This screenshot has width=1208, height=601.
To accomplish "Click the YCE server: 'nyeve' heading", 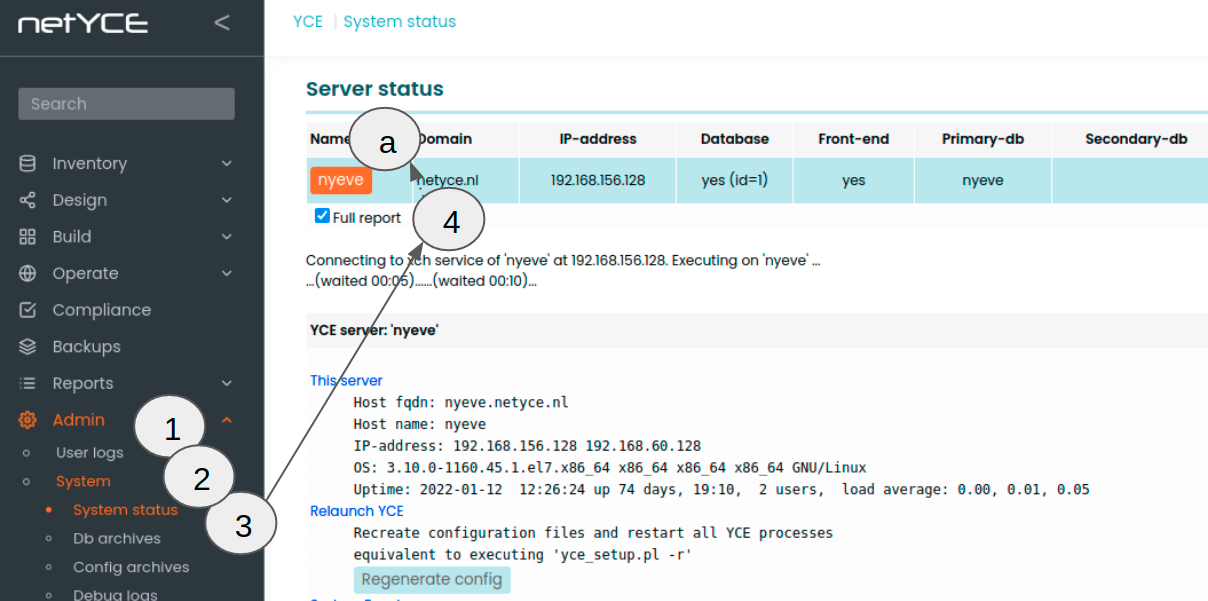I will coord(375,329).
